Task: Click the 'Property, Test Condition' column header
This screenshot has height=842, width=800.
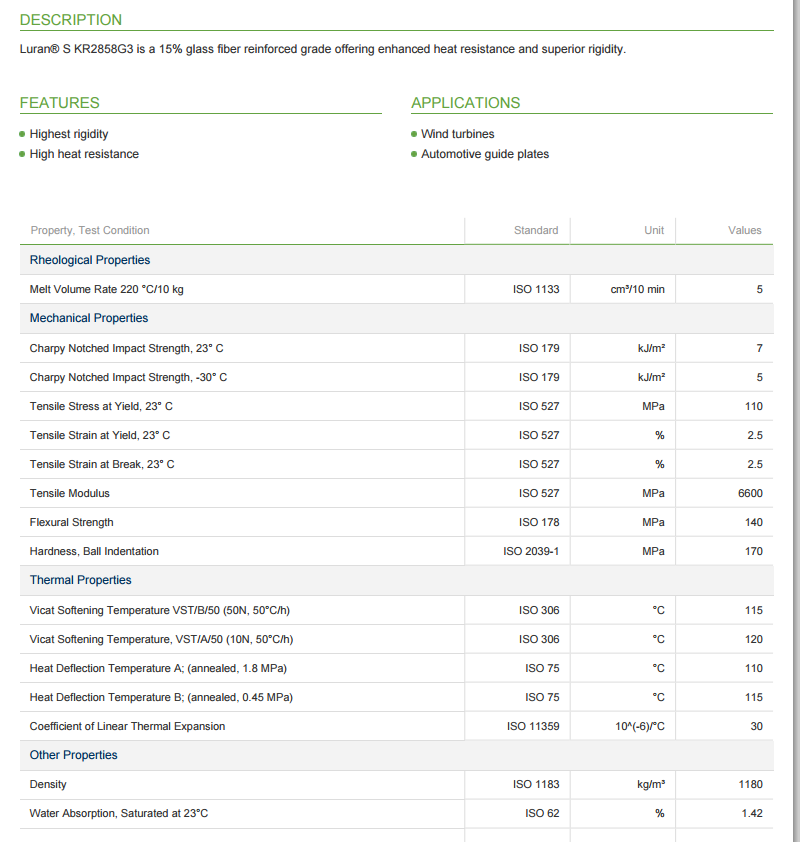Action: (90, 230)
